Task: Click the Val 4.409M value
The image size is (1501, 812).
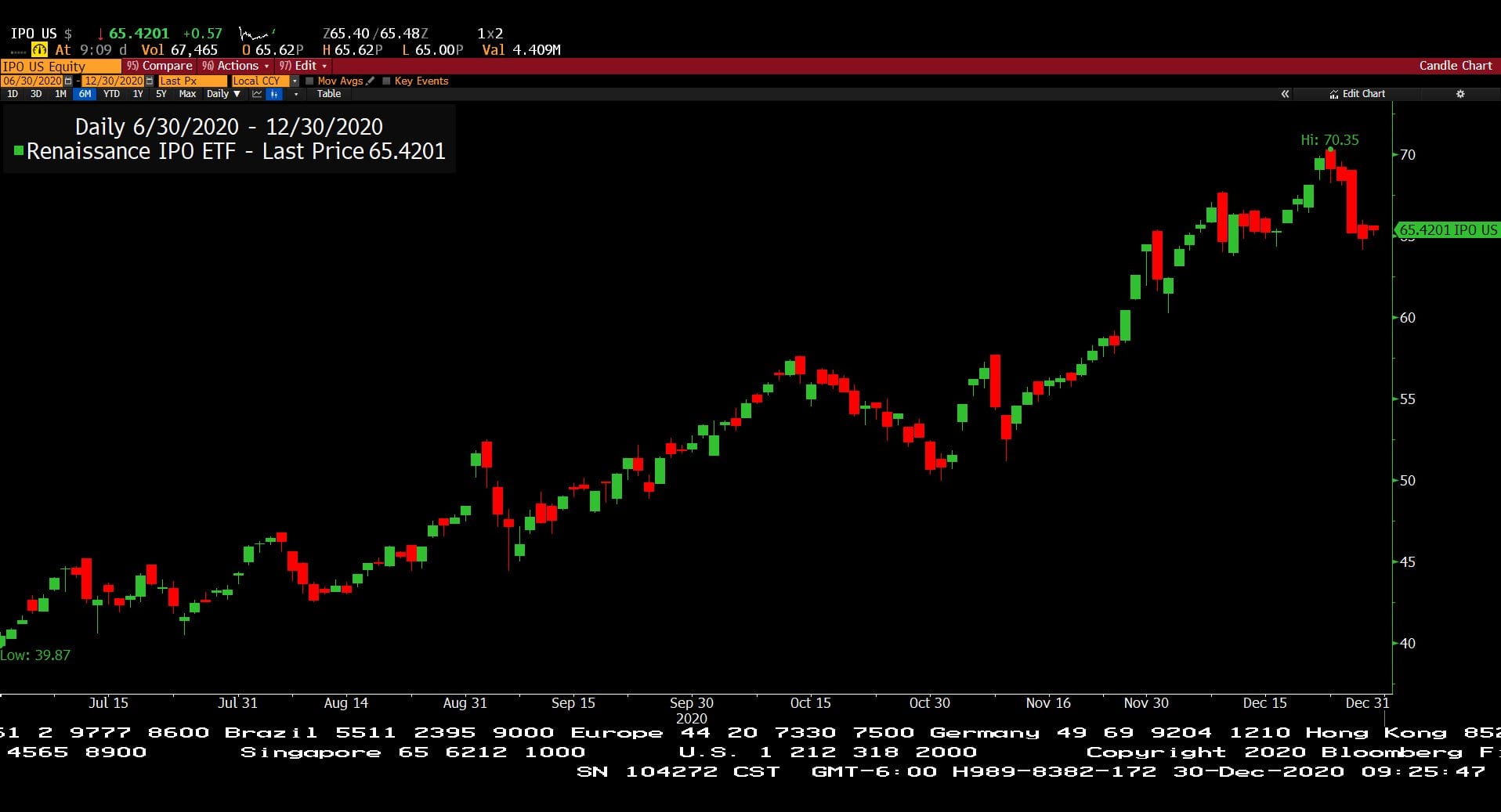Action: (521, 50)
